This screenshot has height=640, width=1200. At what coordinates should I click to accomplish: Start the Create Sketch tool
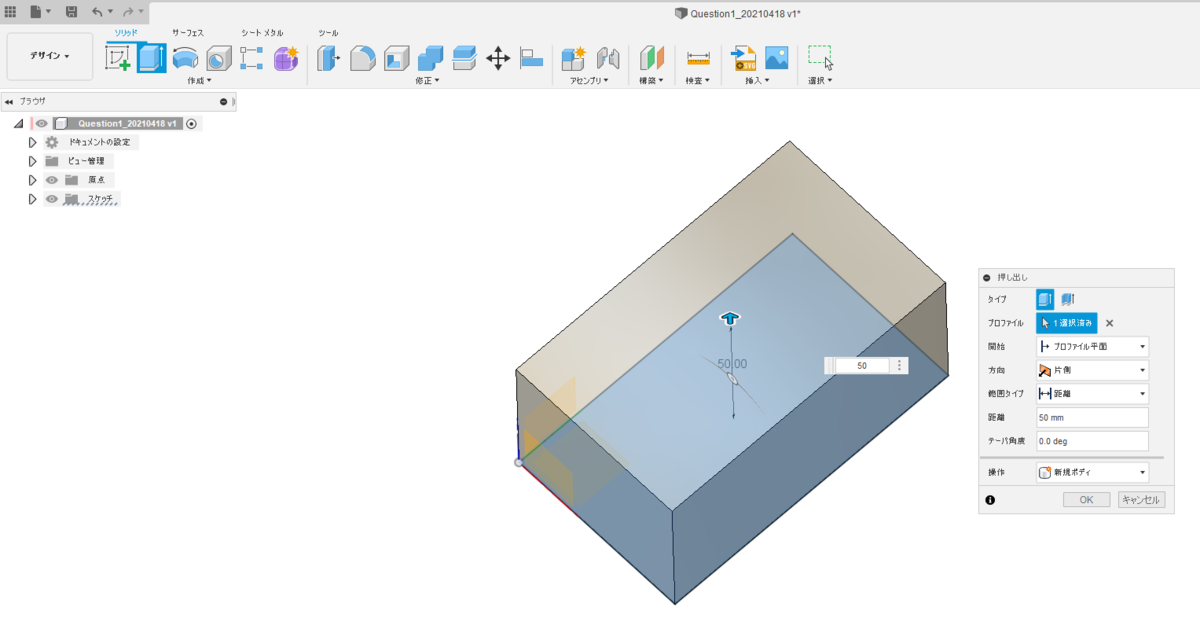tap(118, 58)
